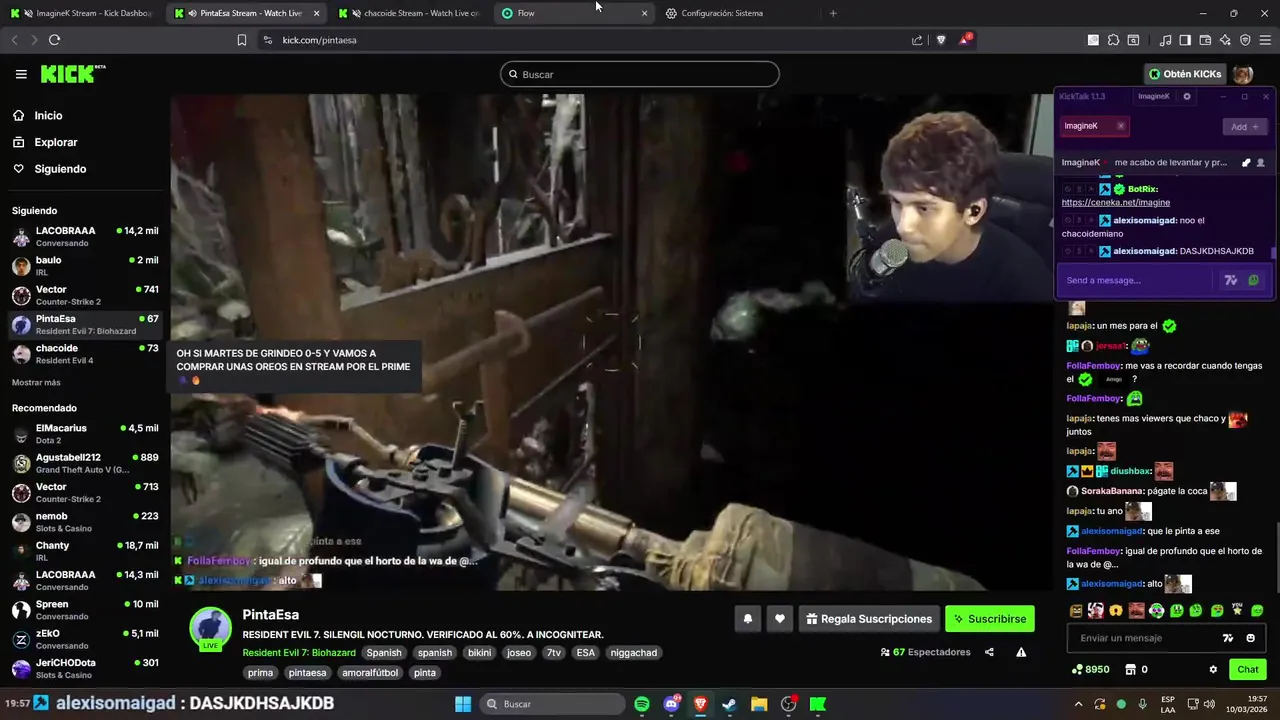The image size is (1280, 720).
Task: Open Discord from the taskbar
Action: pos(671,704)
